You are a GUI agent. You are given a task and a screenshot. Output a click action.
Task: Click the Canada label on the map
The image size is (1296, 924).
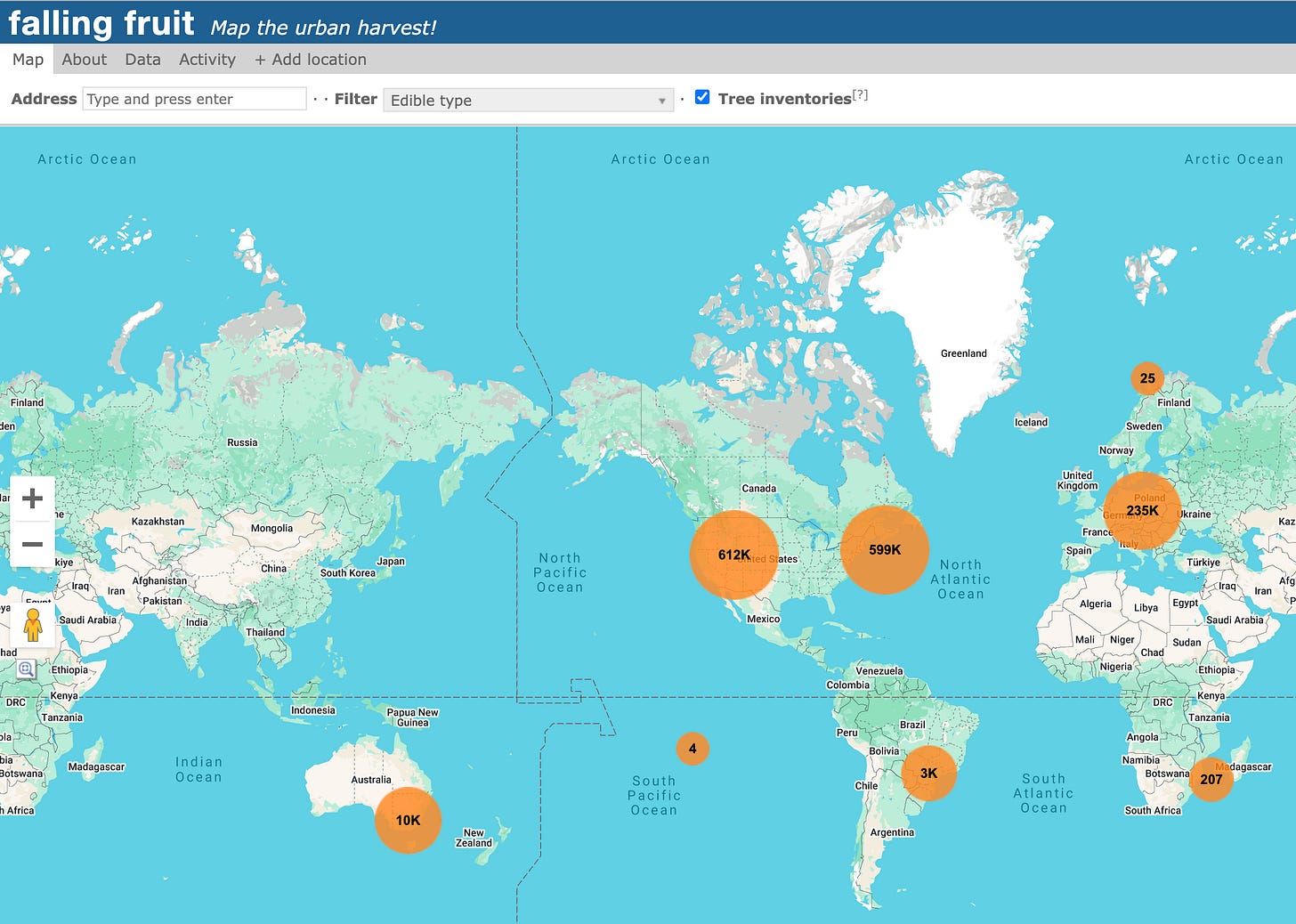(x=759, y=489)
